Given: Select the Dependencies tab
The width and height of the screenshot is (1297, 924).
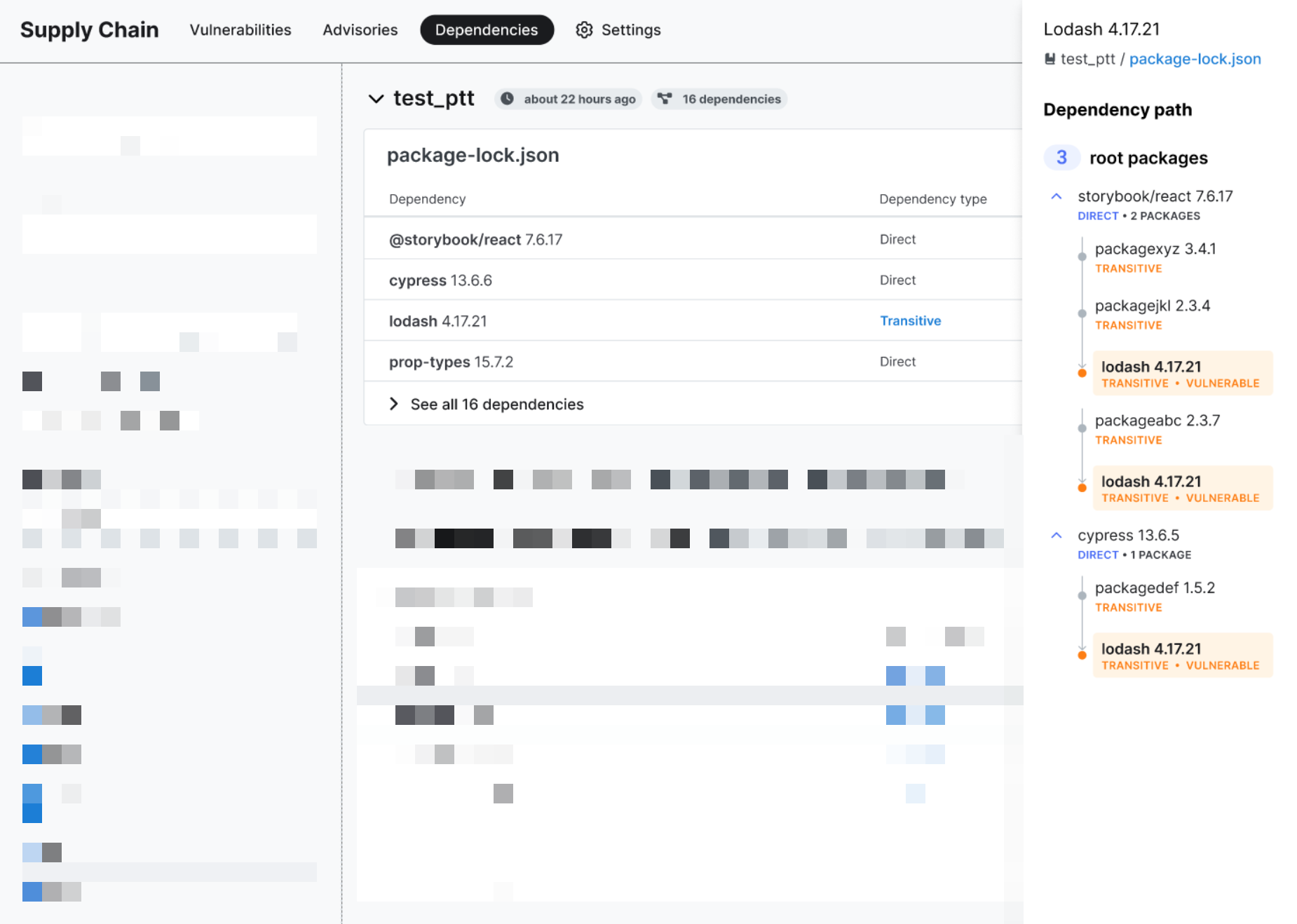Looking at the screenshot, I should click(487, 30).
